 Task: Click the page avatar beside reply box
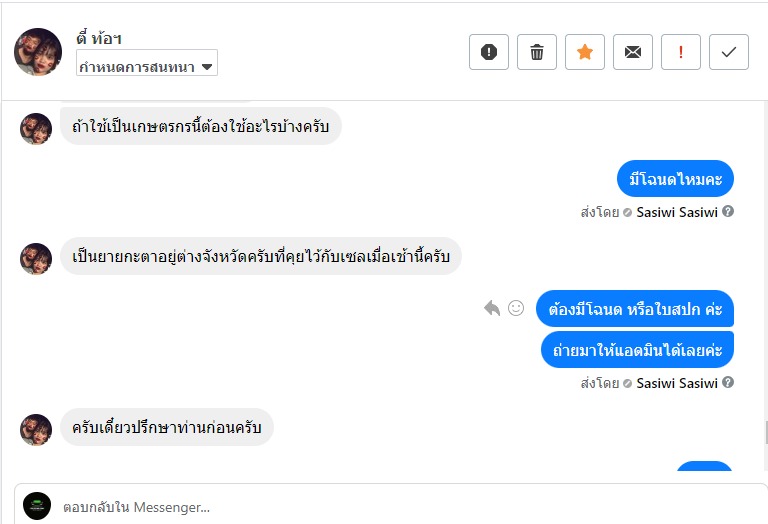coord(37,506)
